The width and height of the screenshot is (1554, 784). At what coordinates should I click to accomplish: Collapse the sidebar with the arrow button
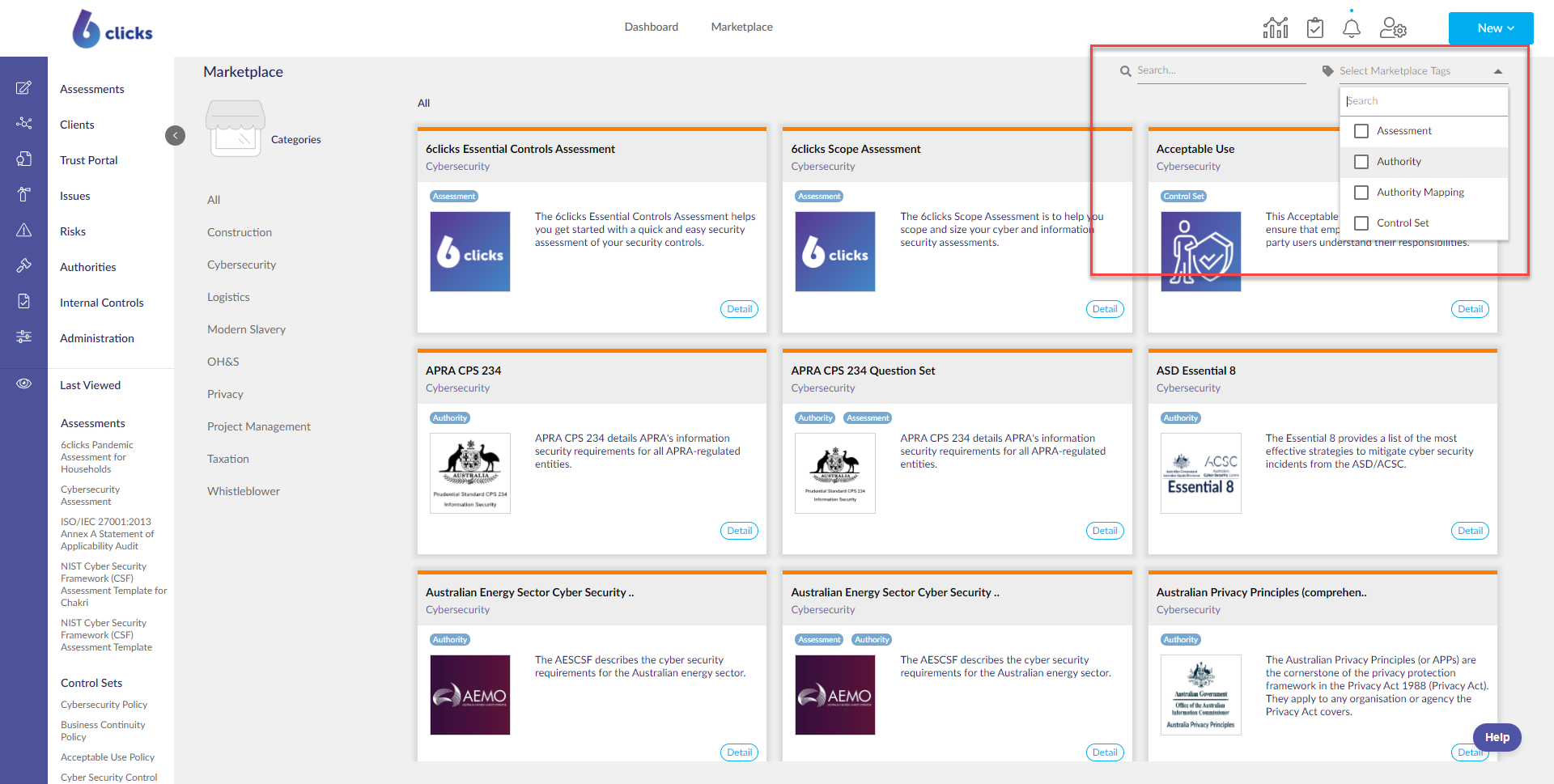pyautogui.click(x=175, y=135)
